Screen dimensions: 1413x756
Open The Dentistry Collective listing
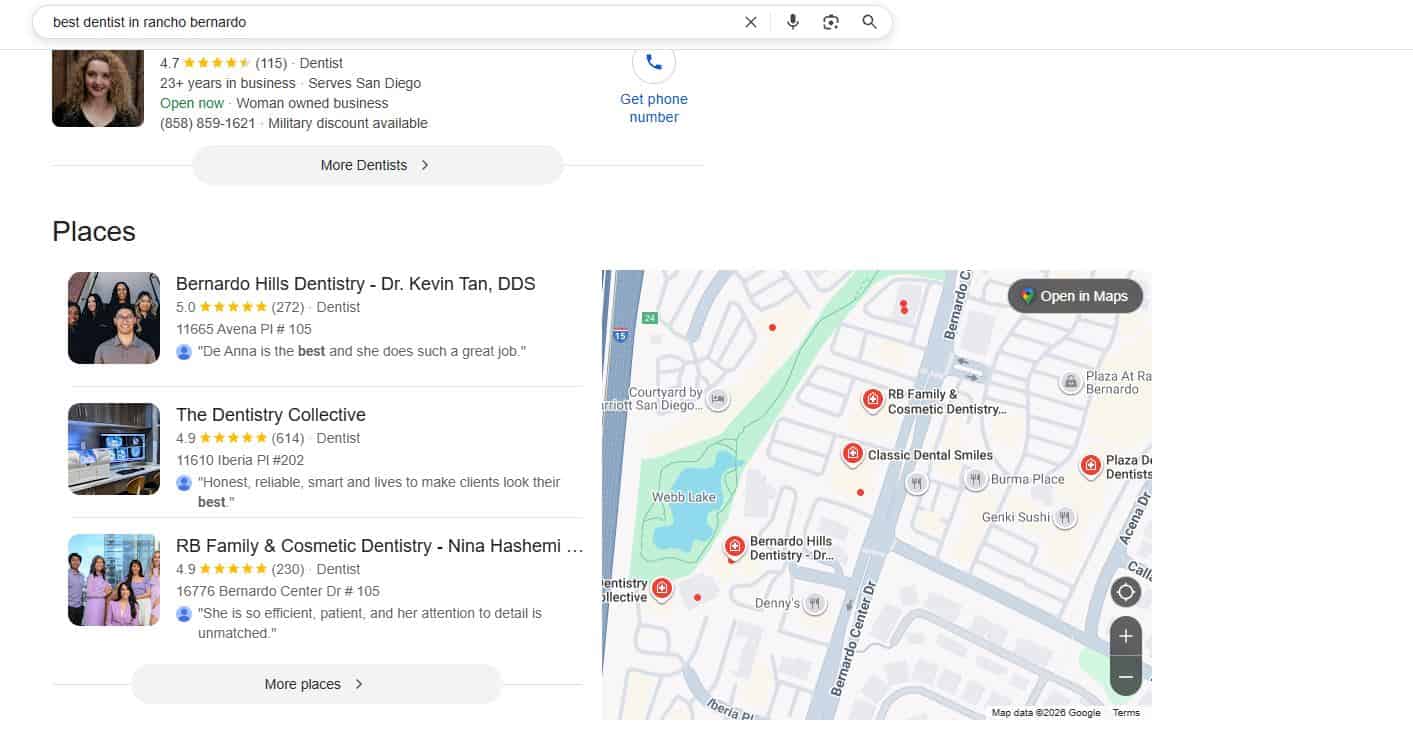coord(271,415)
